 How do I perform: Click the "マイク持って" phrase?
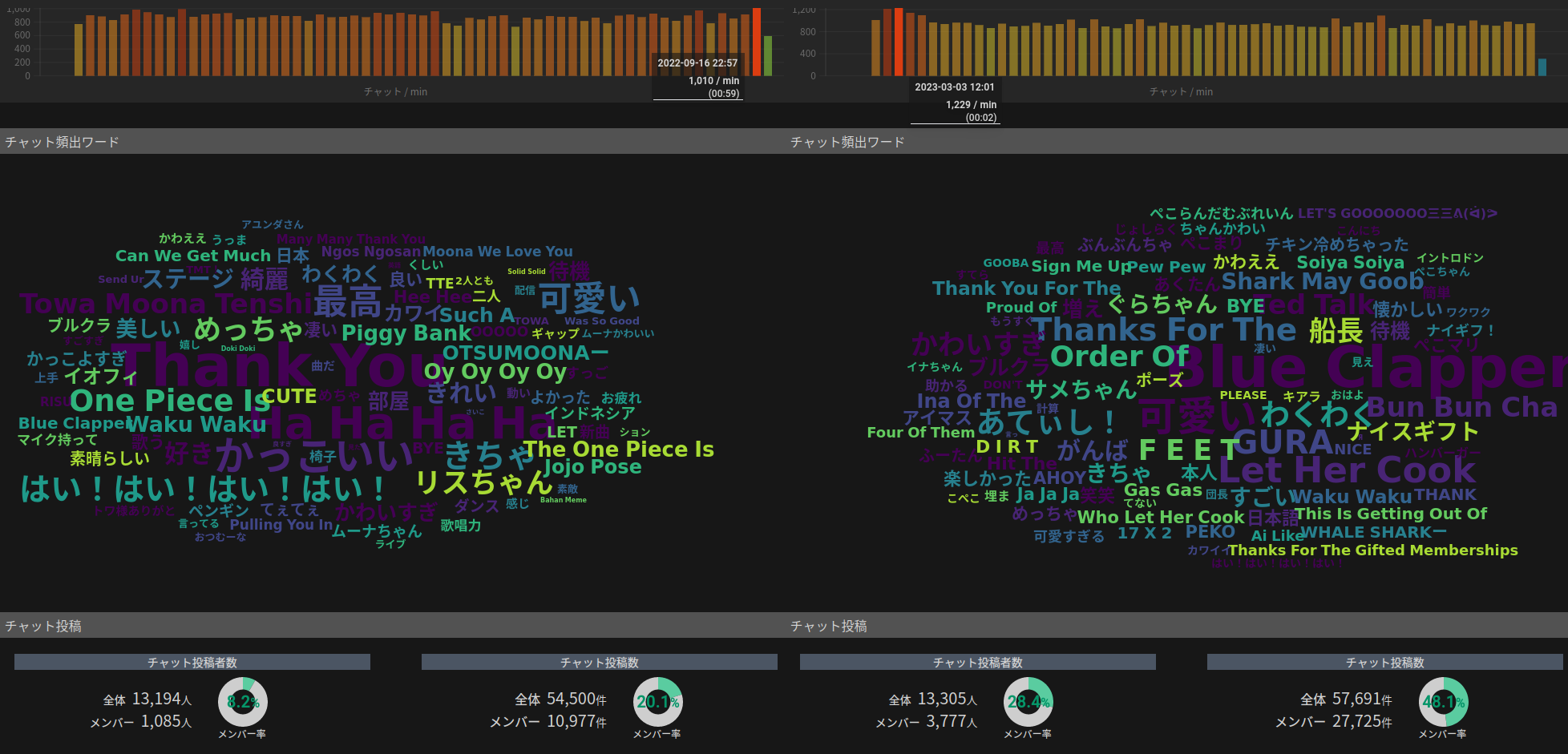(x=58, y=440)
